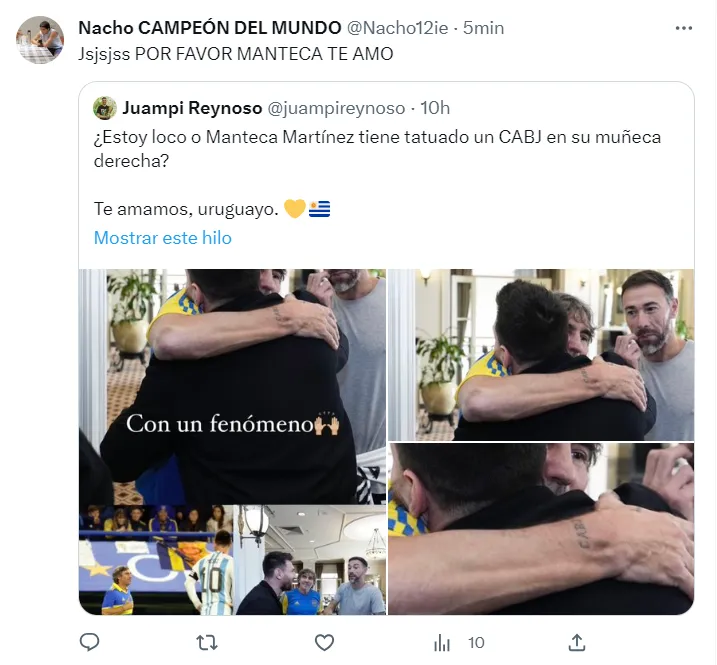This screenshot has width=717, height=665.
Task: Click the 10h timestamp on quoted tweet
Action: click(435, 108)
